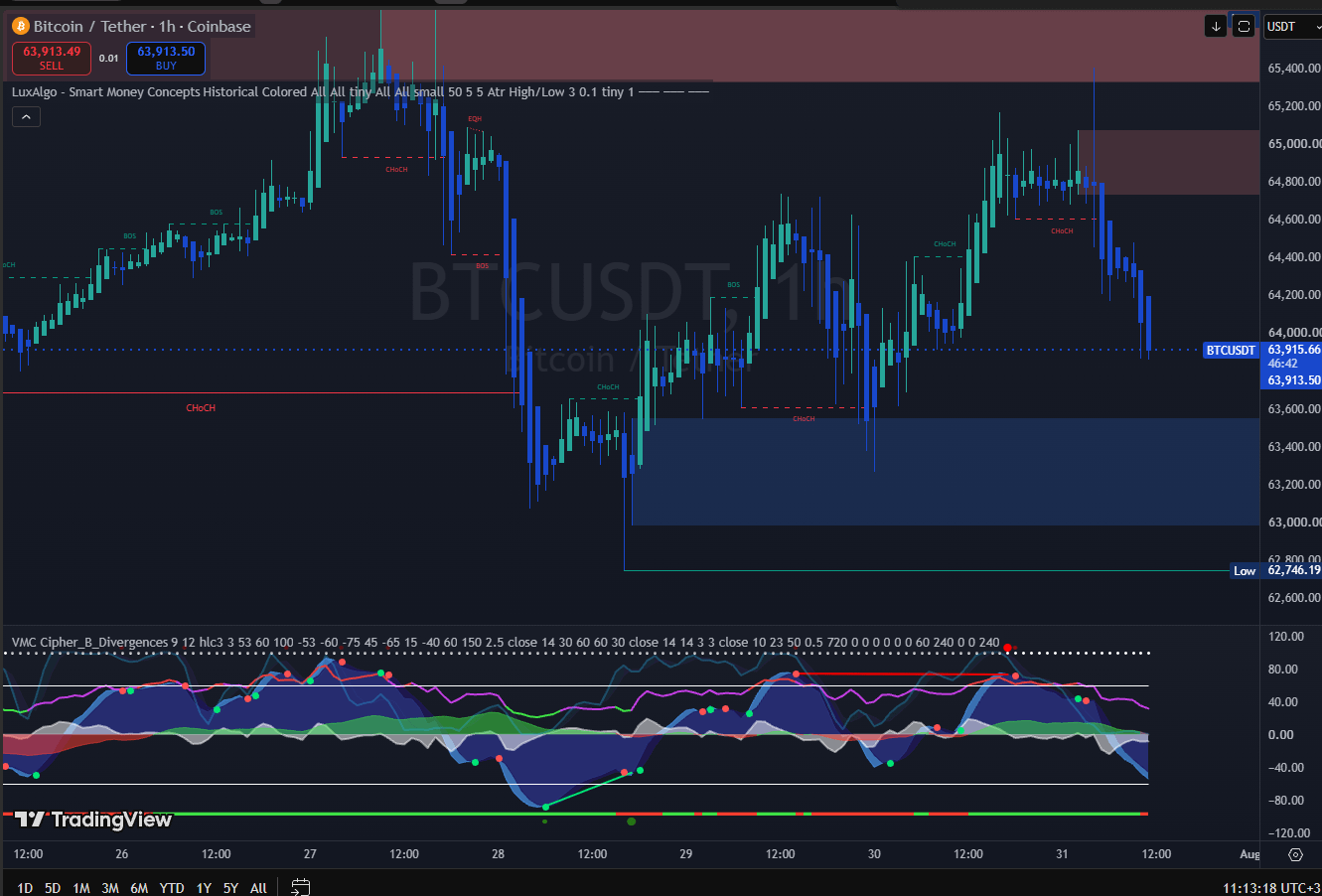1322x896 pixels.
Task: Click the 62,600.00 price axis label
Action: pyautogui.click(x=1294, y=598)
